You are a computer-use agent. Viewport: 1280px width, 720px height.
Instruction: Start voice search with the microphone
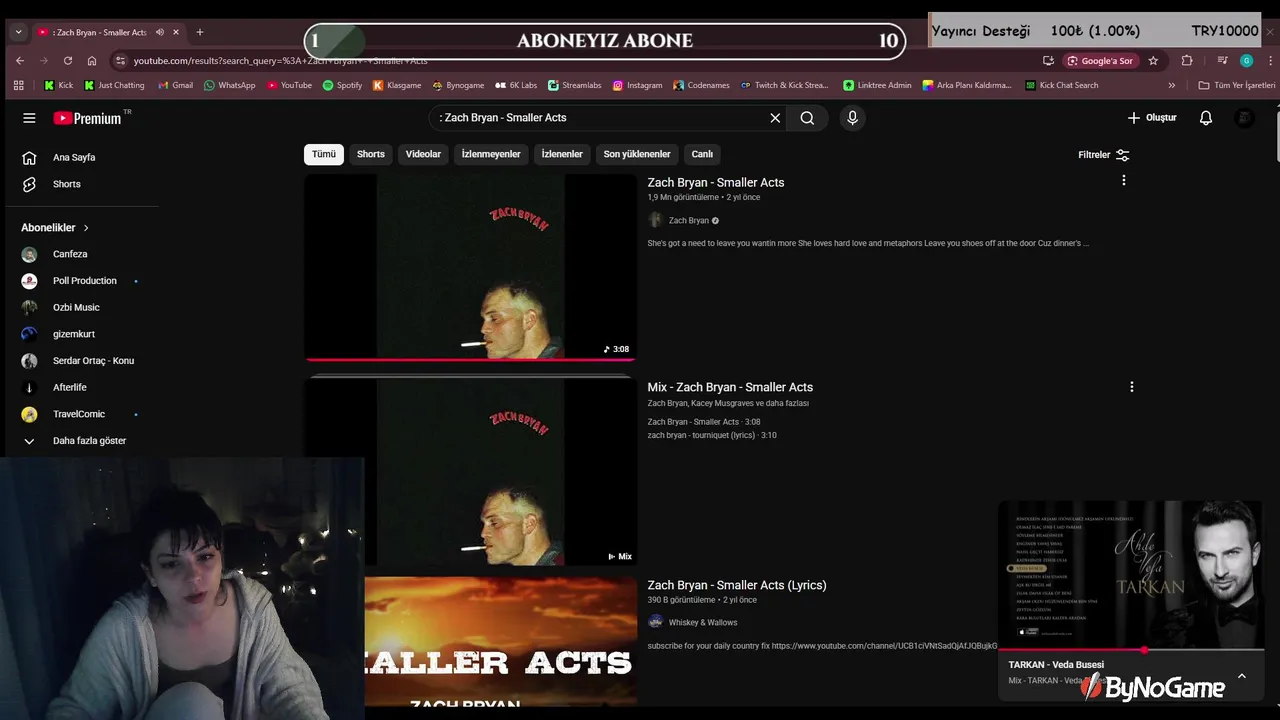(852, 118)
